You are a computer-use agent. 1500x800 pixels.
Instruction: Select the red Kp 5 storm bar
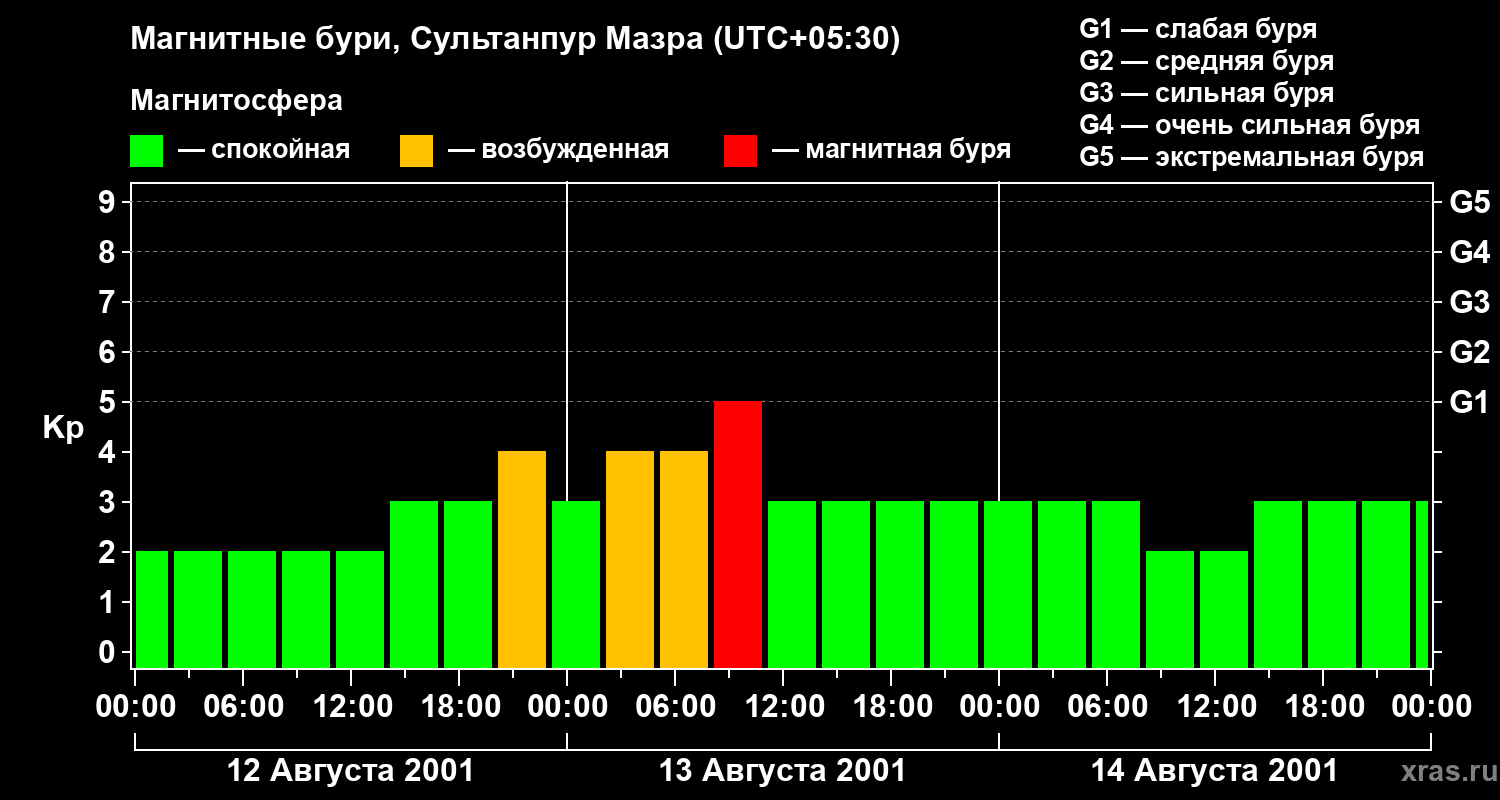(738, 534)
